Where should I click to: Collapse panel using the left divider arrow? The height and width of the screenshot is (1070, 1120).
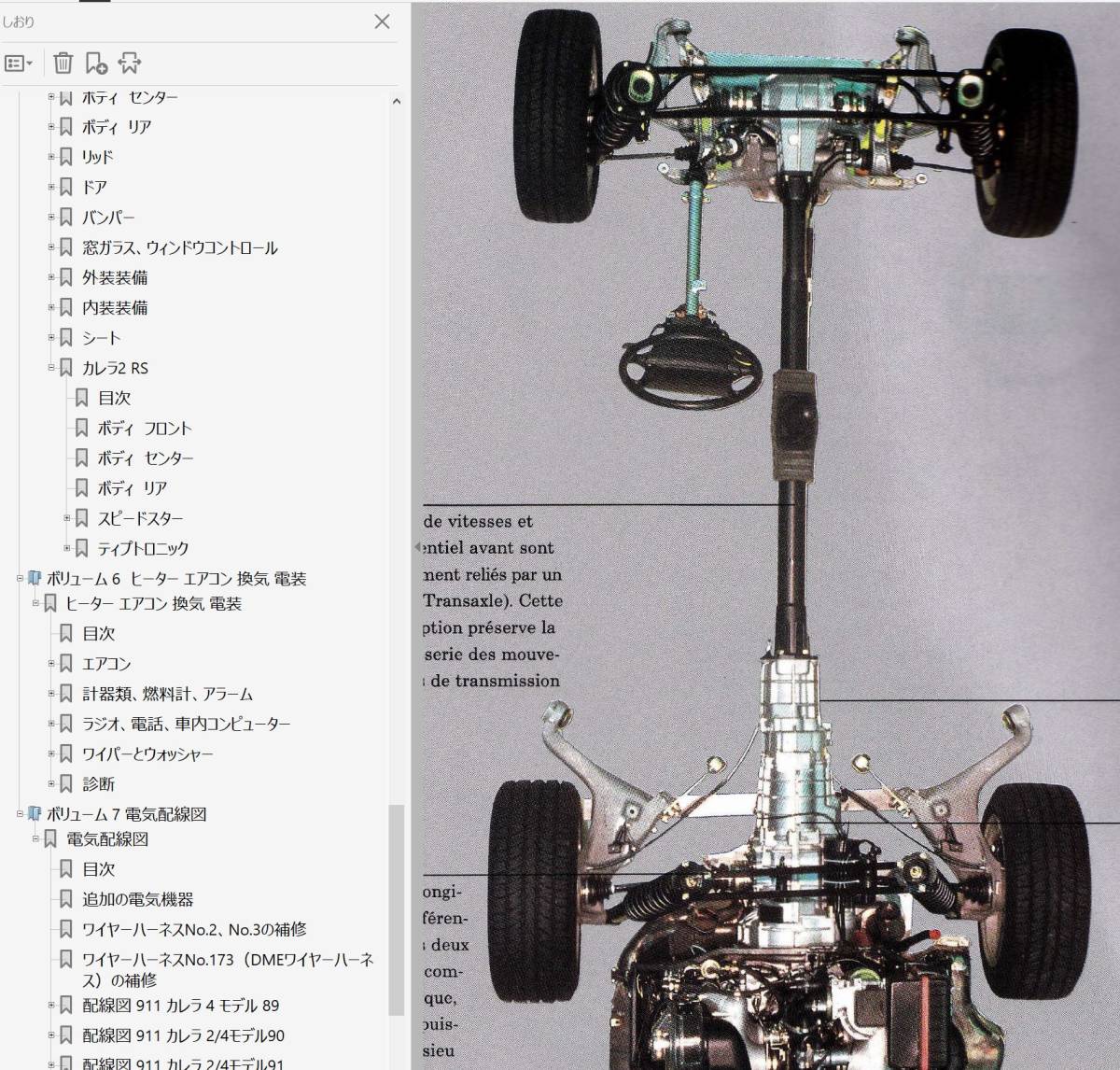point(417,547)
